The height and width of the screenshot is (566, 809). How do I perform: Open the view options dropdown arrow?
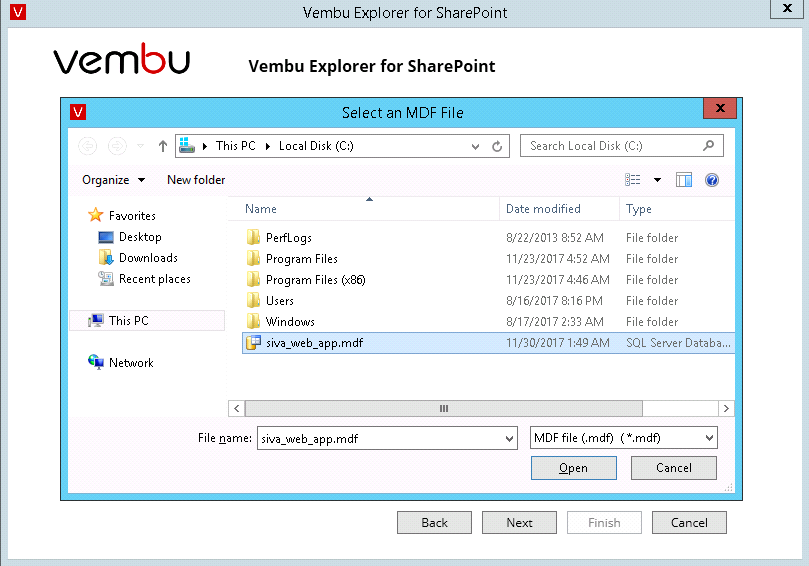pos(657,180)
